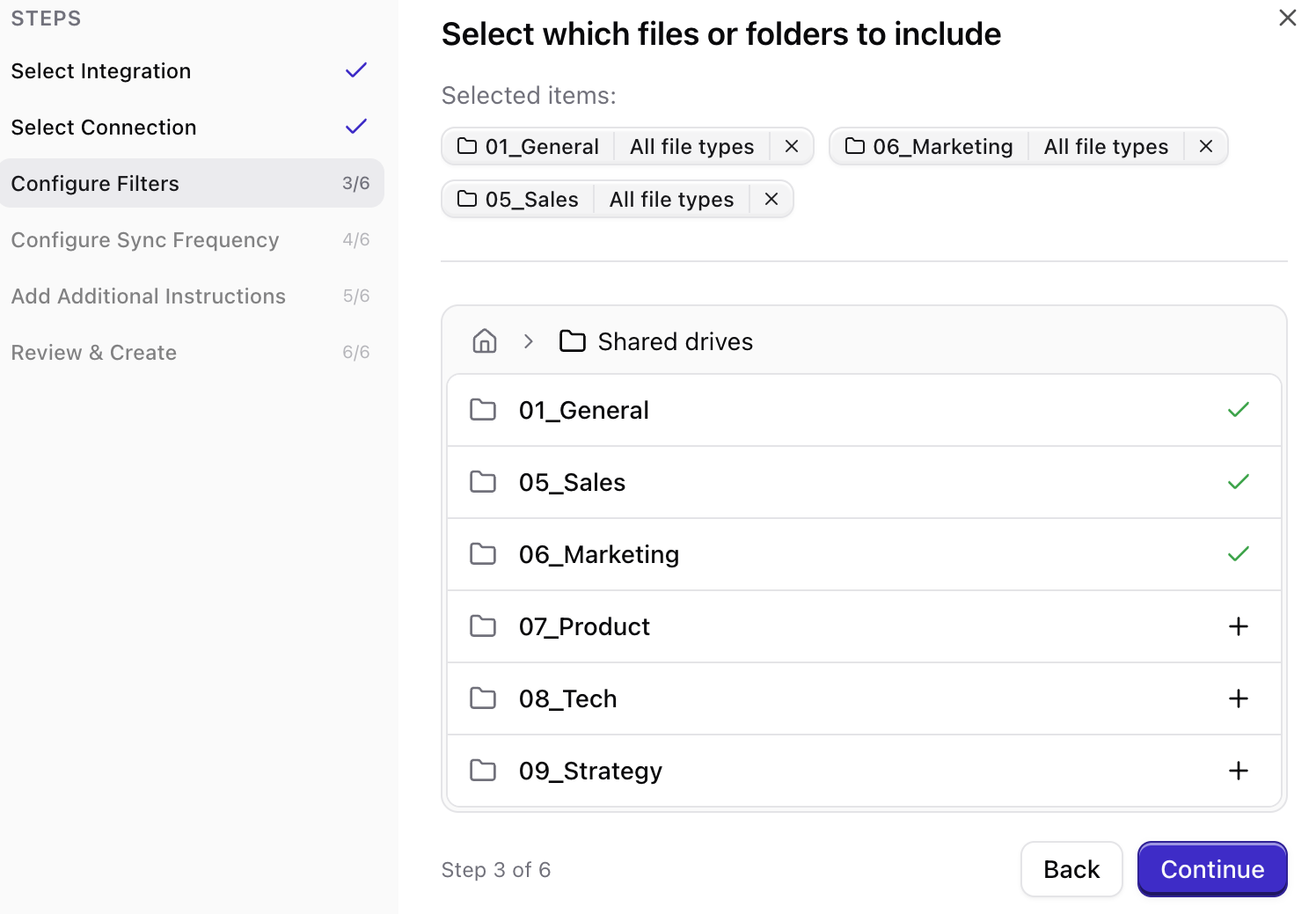Screen dimensions: 1316x914
Task: Toggle the 05_Sales selection checkmark
Action: click(1239, 482)
